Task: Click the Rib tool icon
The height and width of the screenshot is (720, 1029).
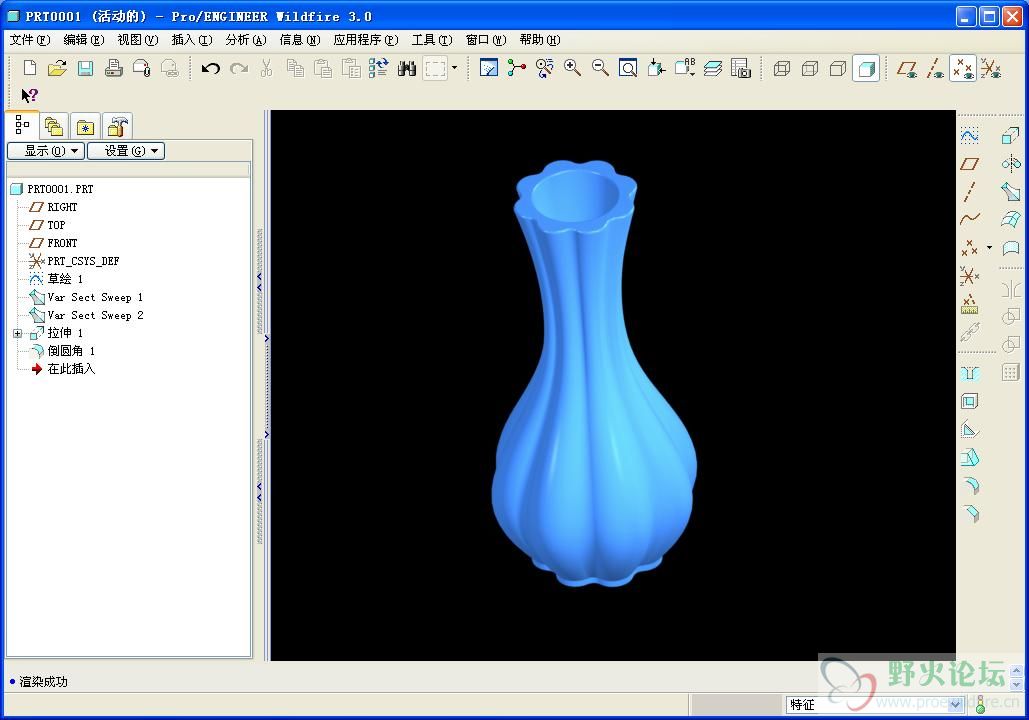Action: (x=969, y=430)
